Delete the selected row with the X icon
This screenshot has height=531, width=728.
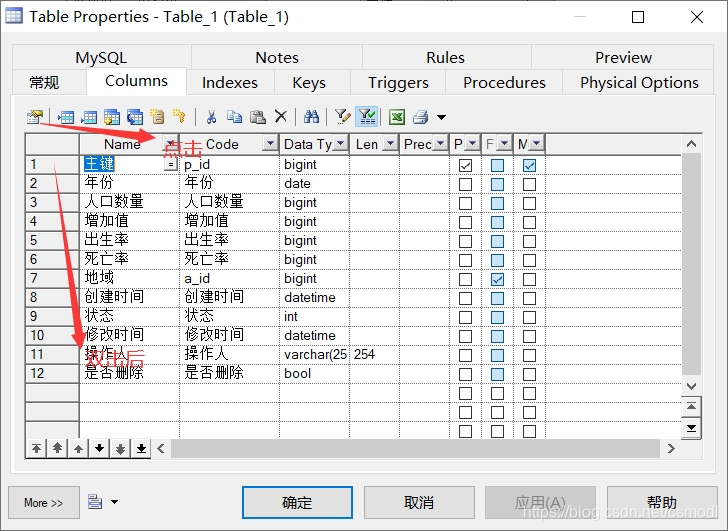point(280,117)
